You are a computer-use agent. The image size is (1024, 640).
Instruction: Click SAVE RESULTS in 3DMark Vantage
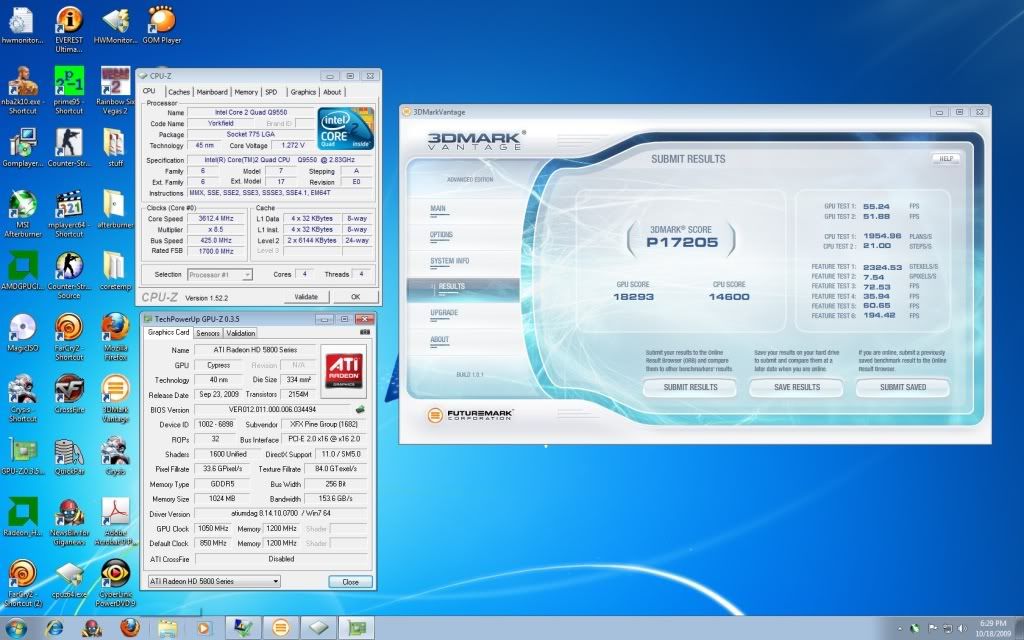797,387
